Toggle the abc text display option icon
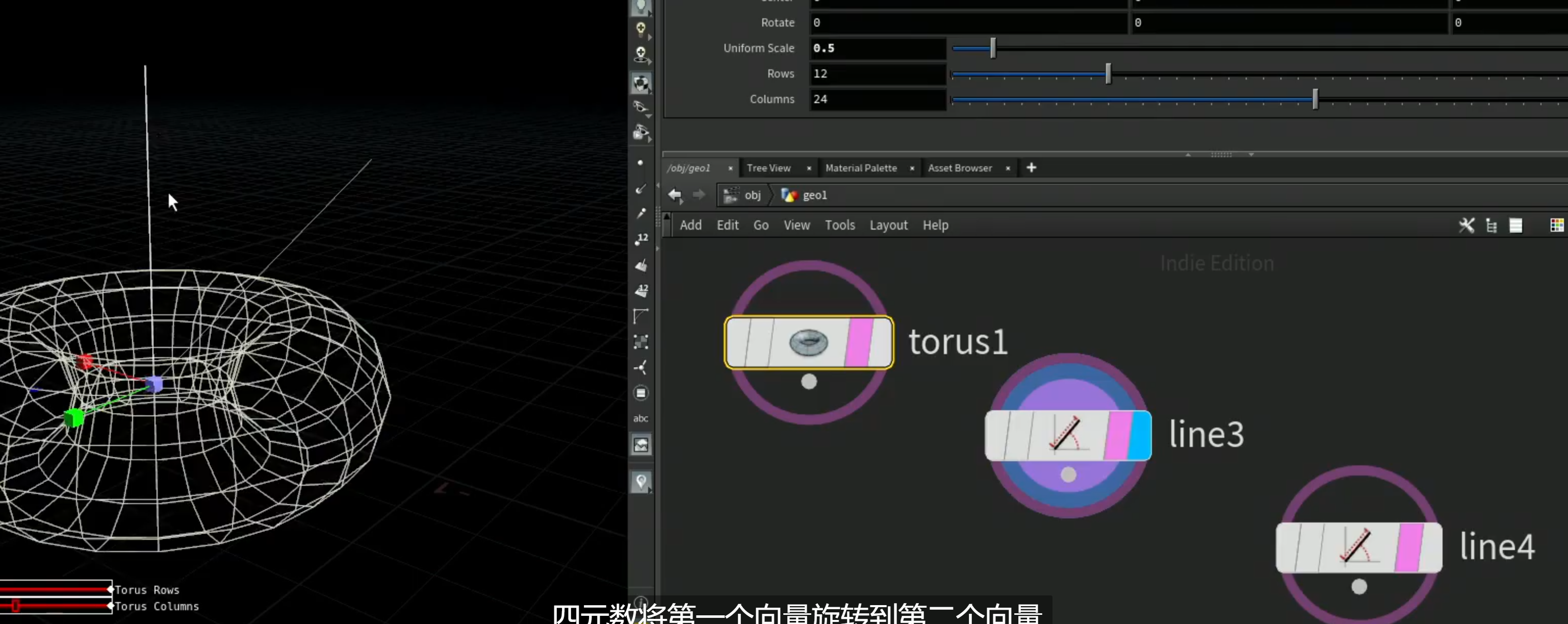This screenshot has width=1568, height=624. 640,418
